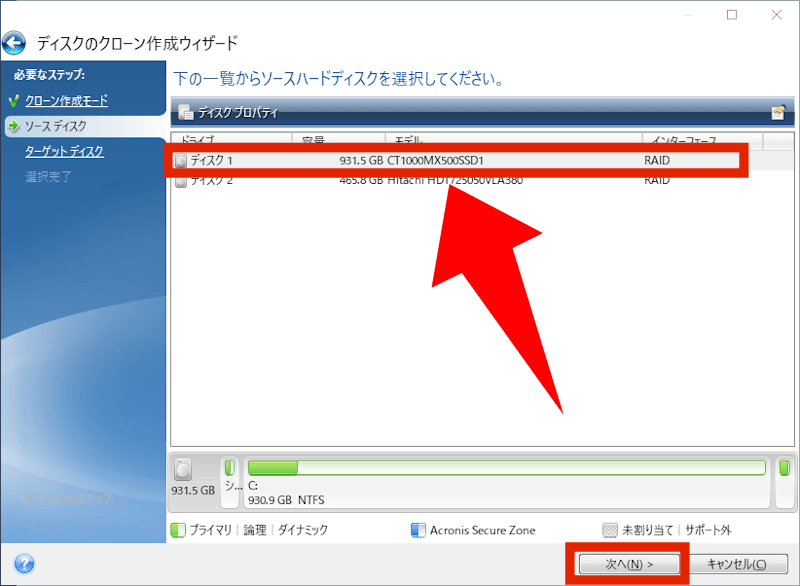
Task: Select the ディスク 2 drive icon
Action: (181, 182)
